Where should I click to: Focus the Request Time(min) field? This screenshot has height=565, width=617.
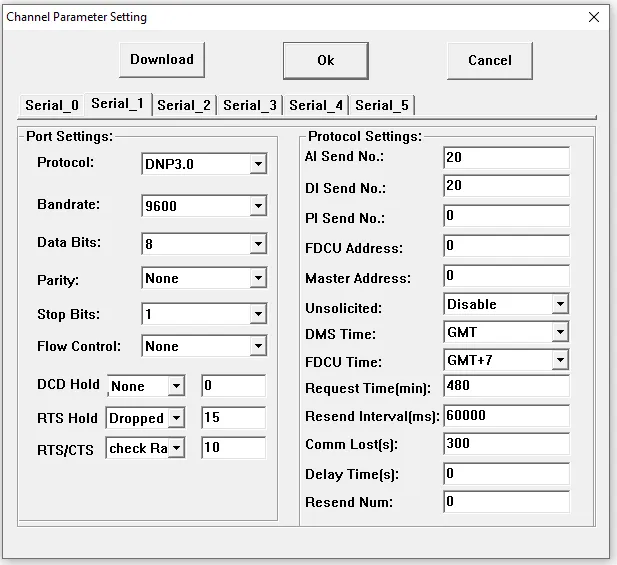506,386
